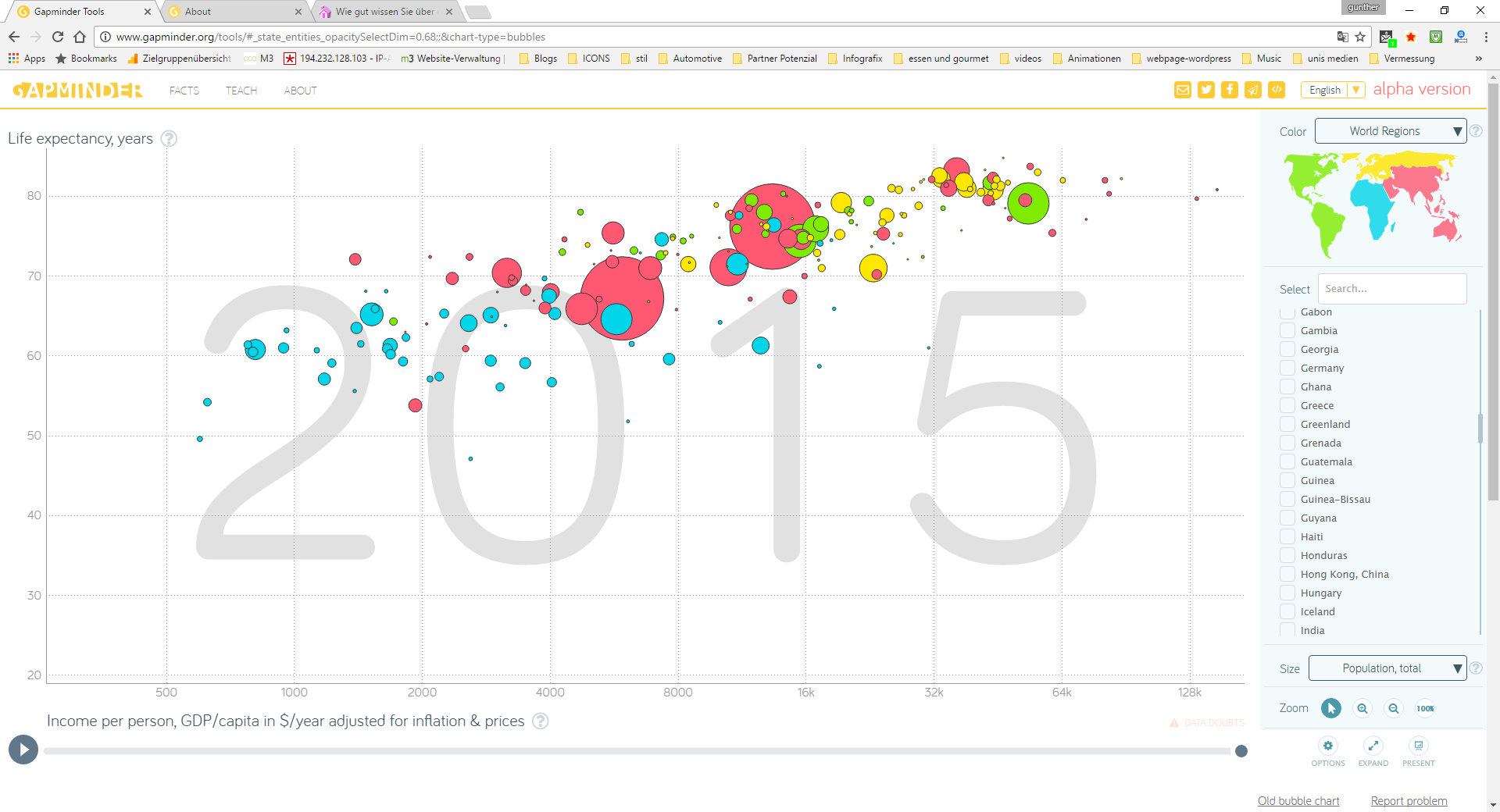Check the Germany checkbox

click(1287, 369)
